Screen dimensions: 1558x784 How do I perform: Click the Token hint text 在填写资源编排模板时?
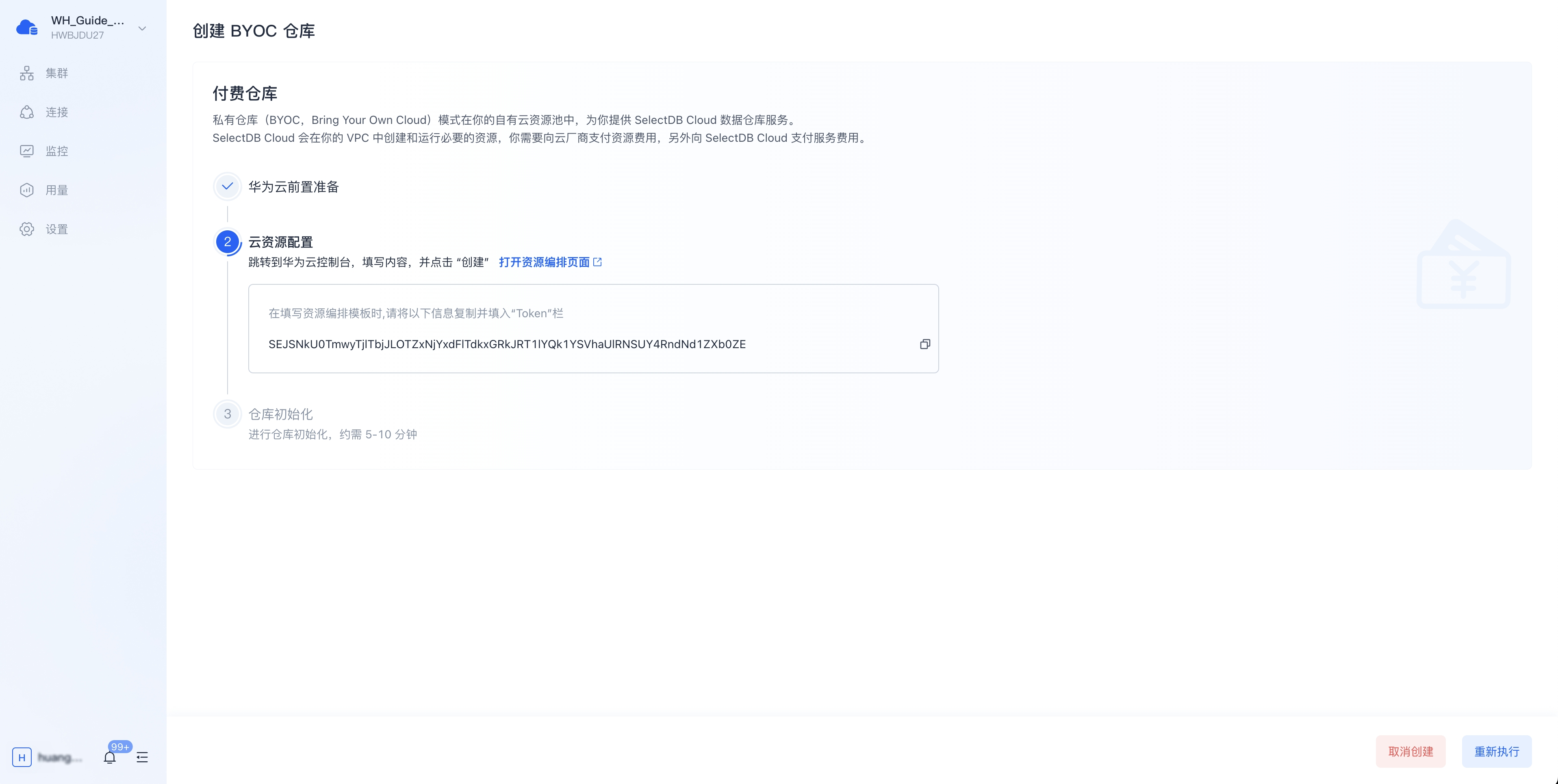415,313
